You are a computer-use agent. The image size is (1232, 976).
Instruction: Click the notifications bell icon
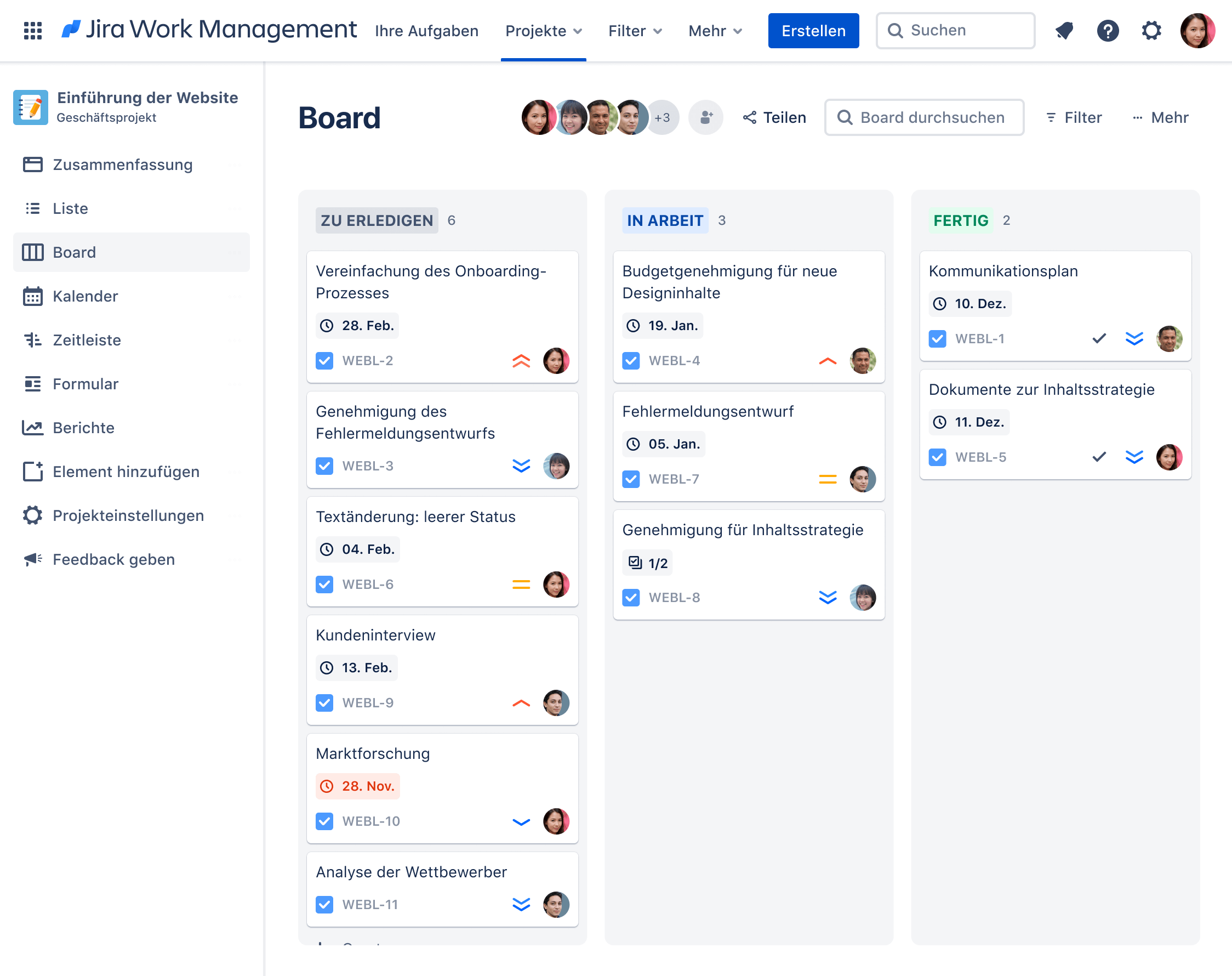1064,30
